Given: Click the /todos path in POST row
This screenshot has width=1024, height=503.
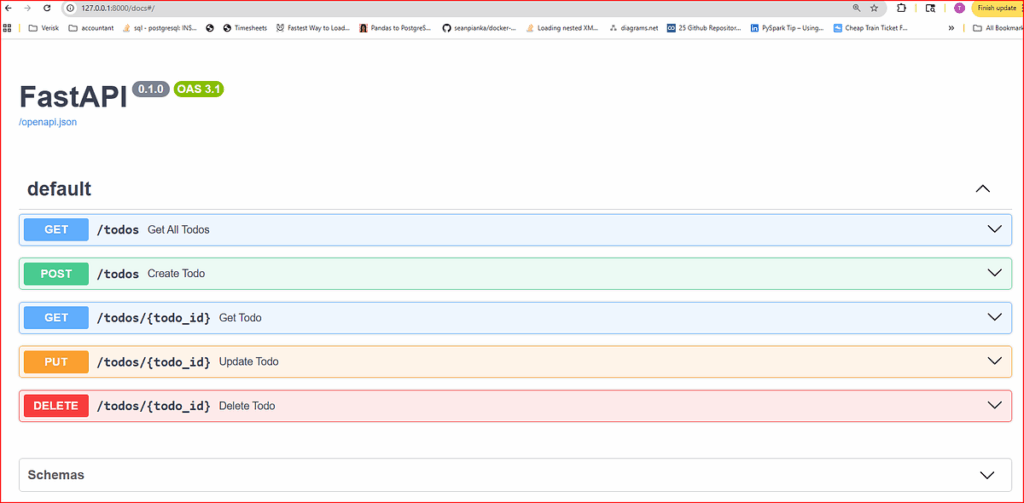Looking at the screenshot, I should click(118, 274).
